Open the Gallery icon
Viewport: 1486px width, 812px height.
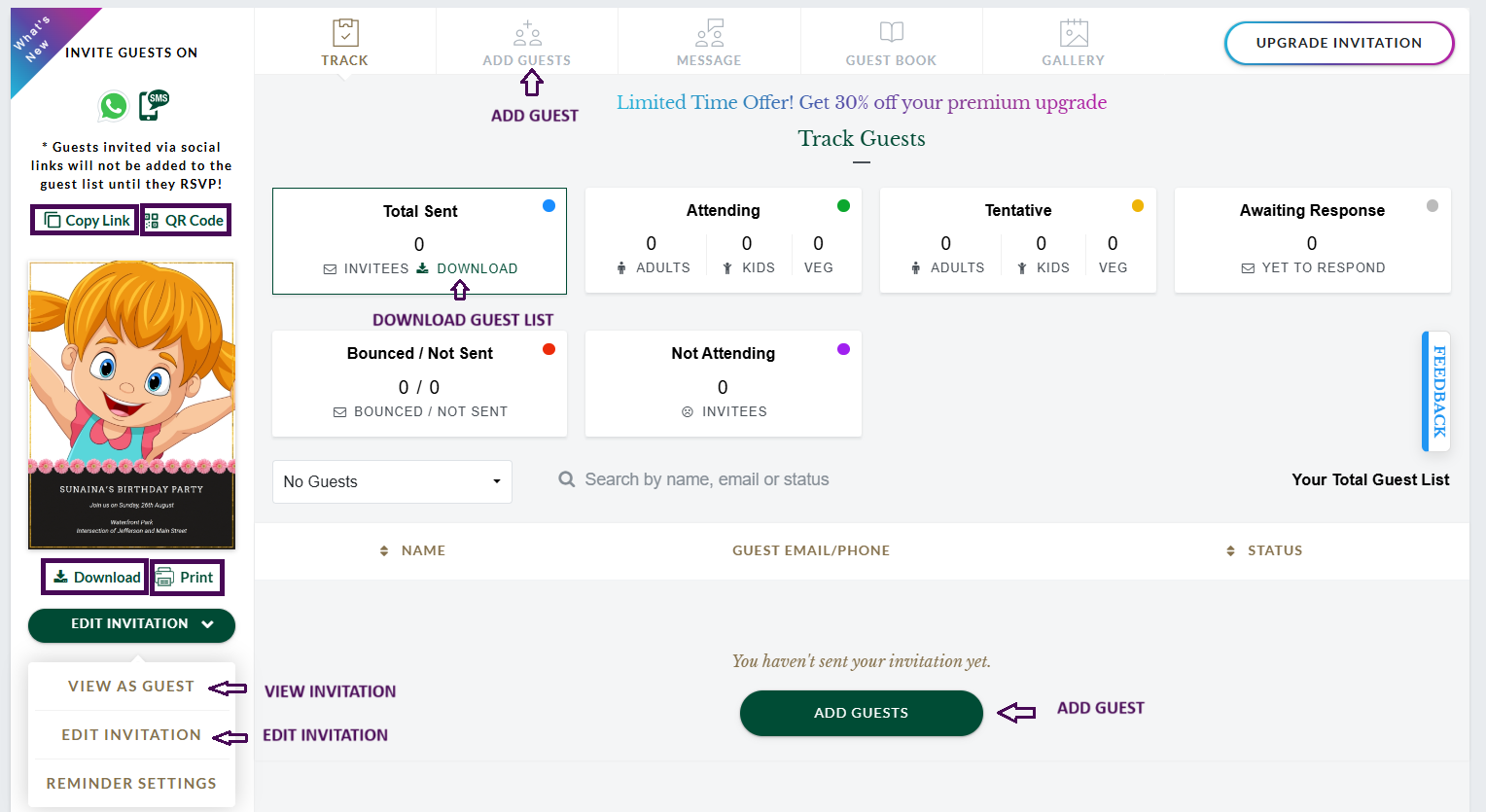(x=1074, y=33)
